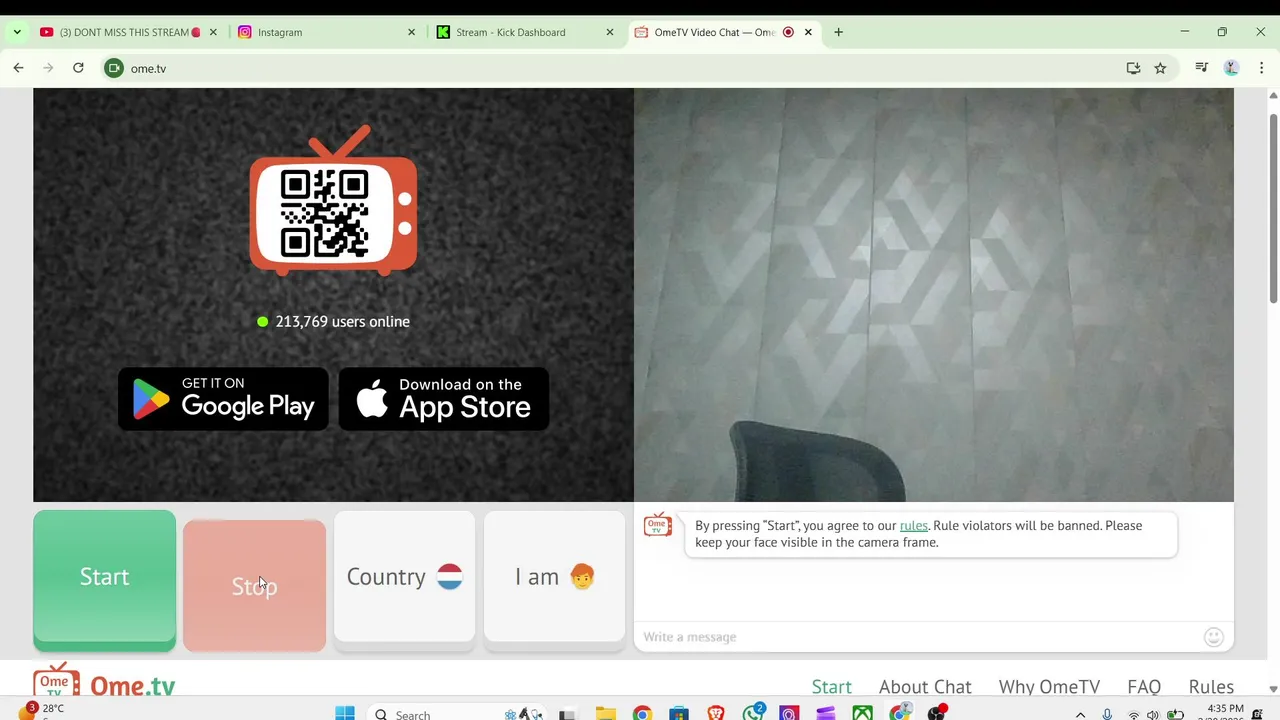Open the FAQ nav link
The height and width of the screenshot is (720, 1280).
(1144, 687)
